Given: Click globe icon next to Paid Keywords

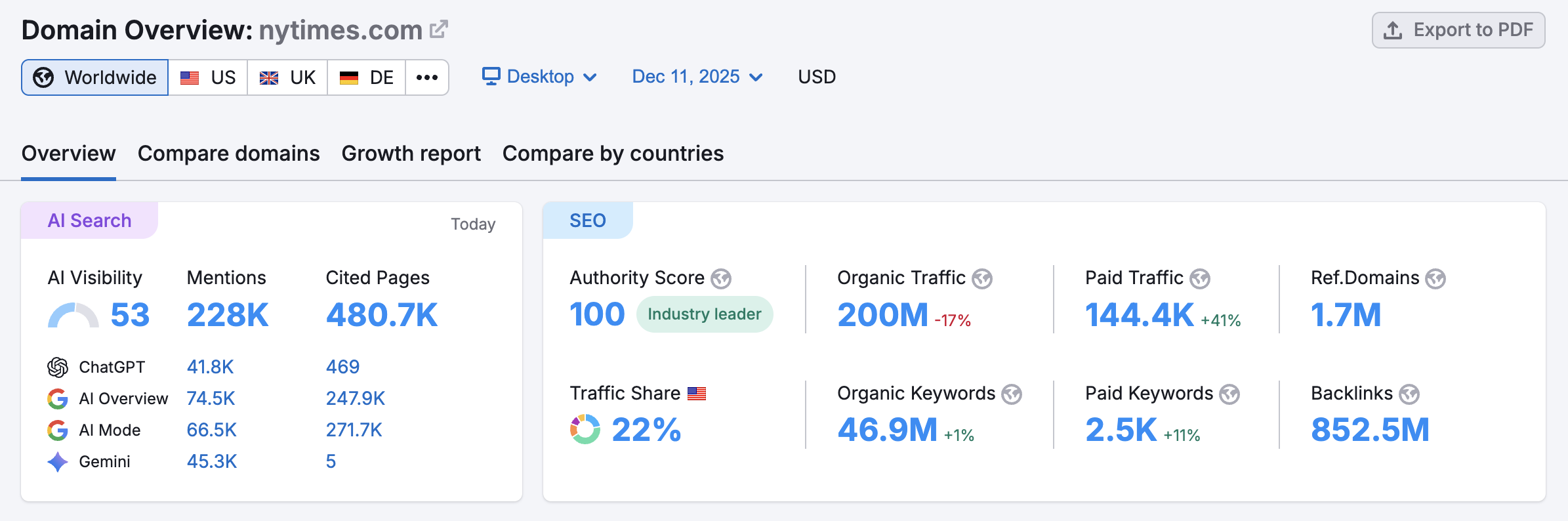Looking at the screenshot, I should [x=1229, y=394].
